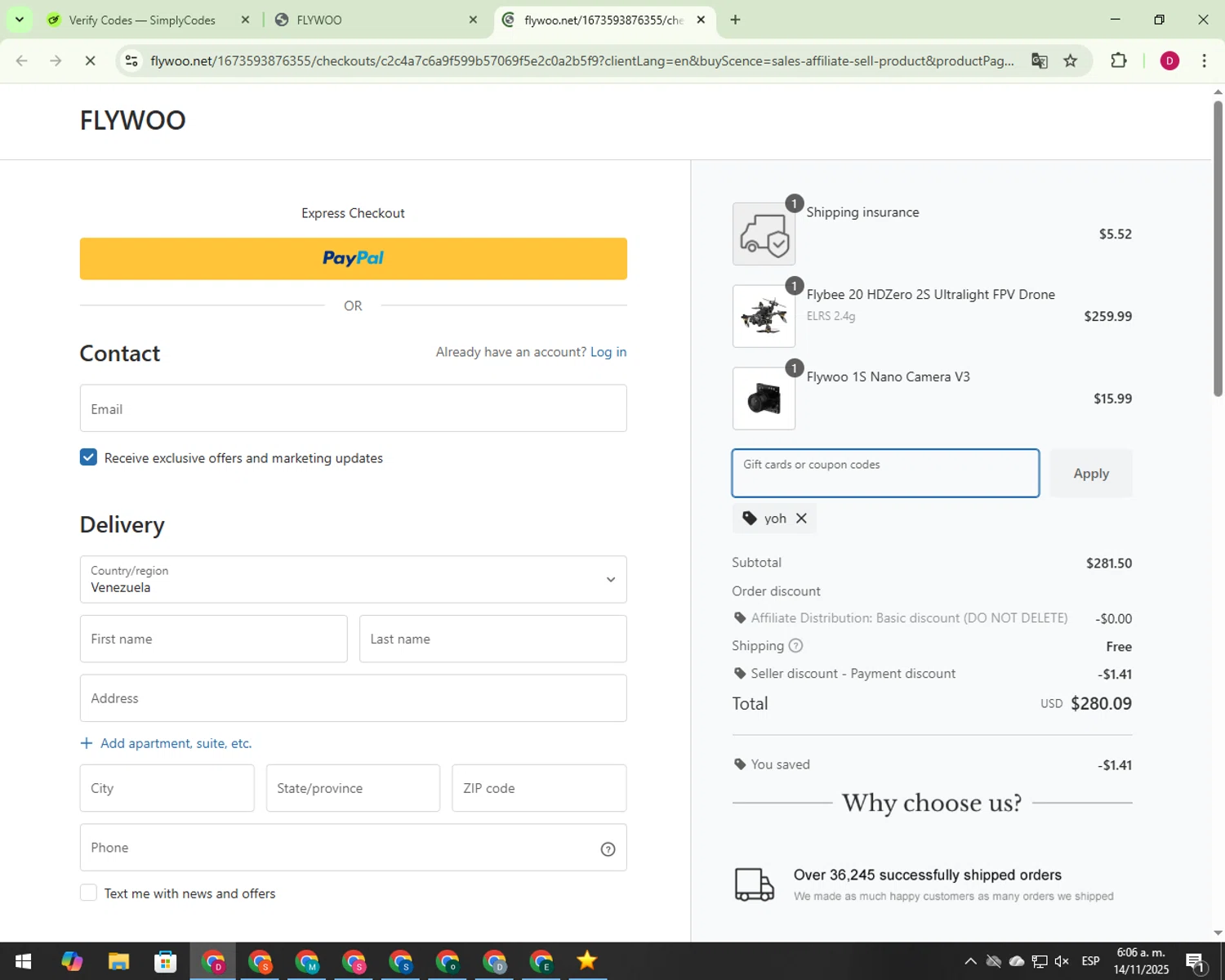Close the flywoo.net checkout tab
Image resolution: width=1225 pixels, height=980 pixels.
coord(701,20)
